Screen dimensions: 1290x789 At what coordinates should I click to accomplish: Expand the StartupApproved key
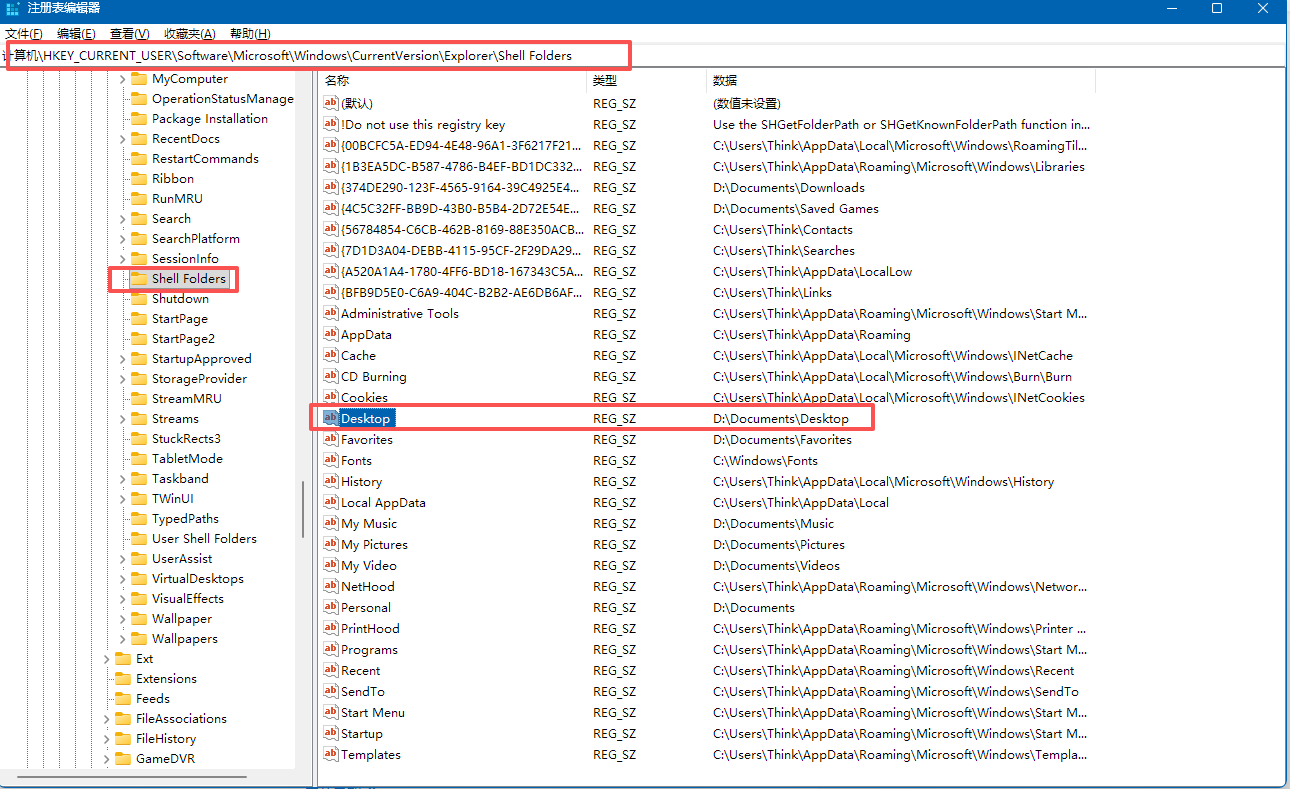pos(123,359)
